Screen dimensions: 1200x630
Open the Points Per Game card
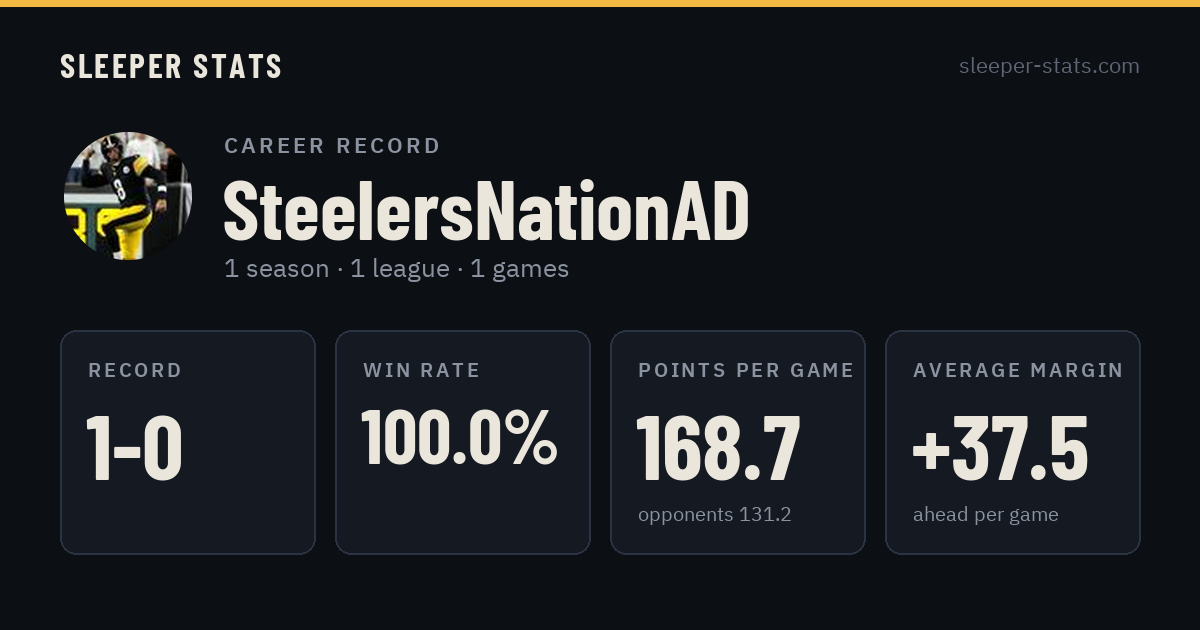coord(738,442)
